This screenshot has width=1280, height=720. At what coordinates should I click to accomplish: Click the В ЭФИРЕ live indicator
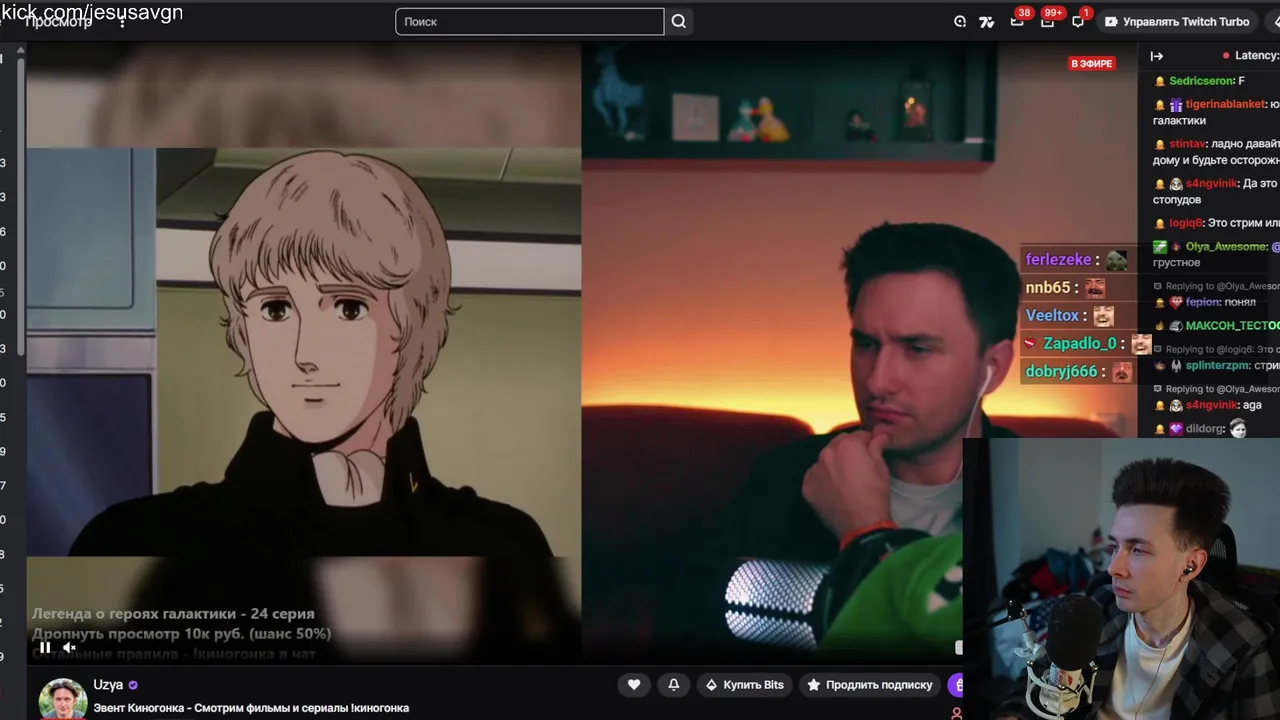pos(1091,63)
